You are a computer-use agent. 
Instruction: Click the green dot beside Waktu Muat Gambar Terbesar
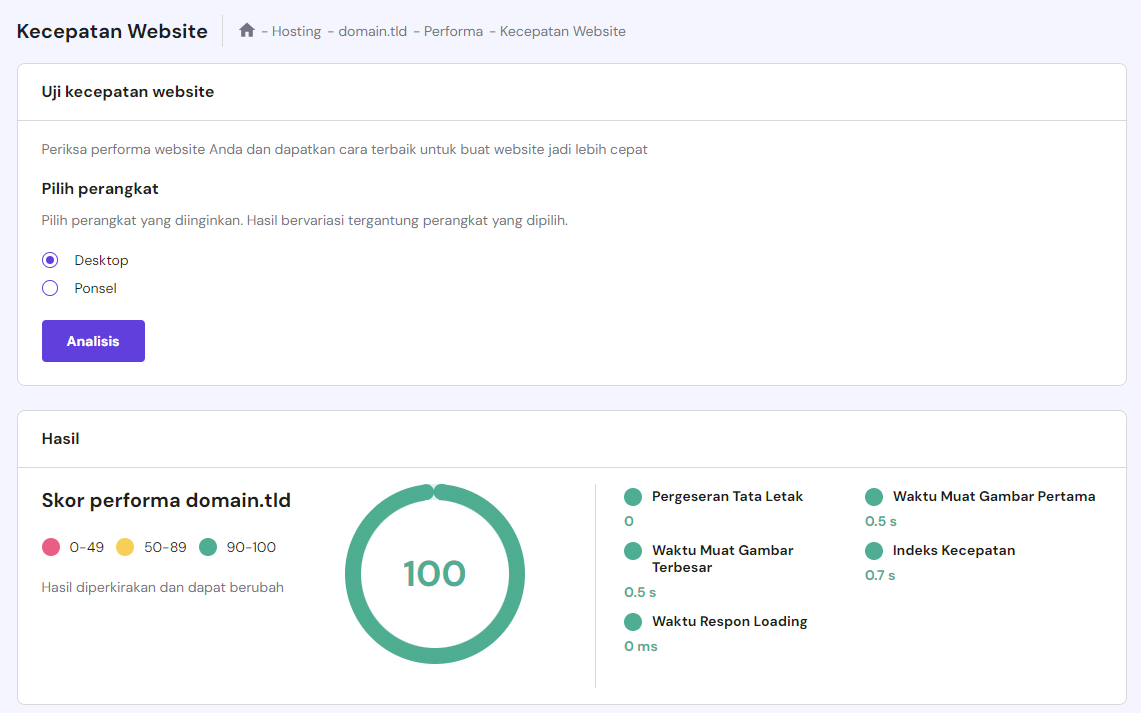[x=632, y=550]
